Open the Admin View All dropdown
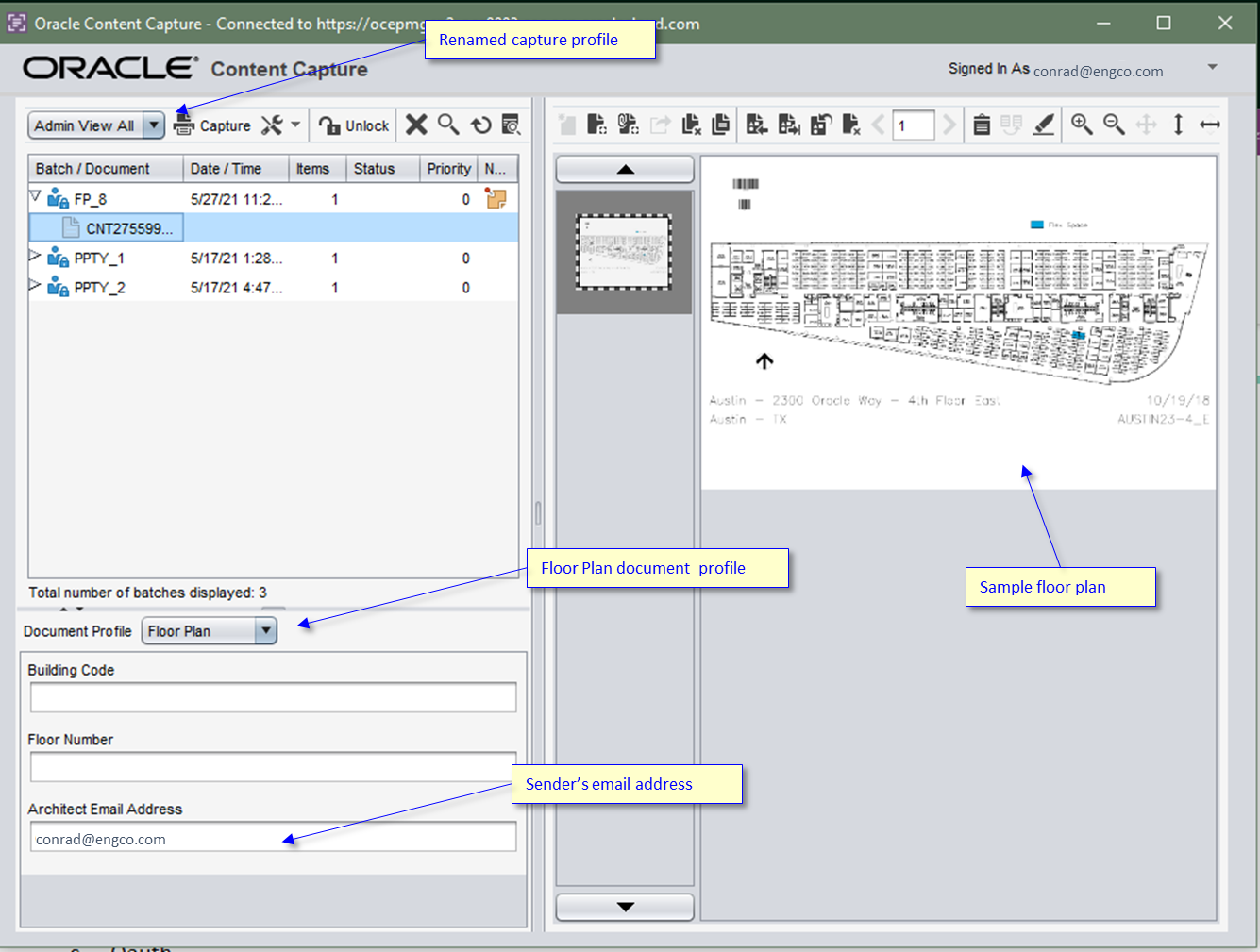The image size is (1260, 952). pyautogui.click(x=153, y=124)
